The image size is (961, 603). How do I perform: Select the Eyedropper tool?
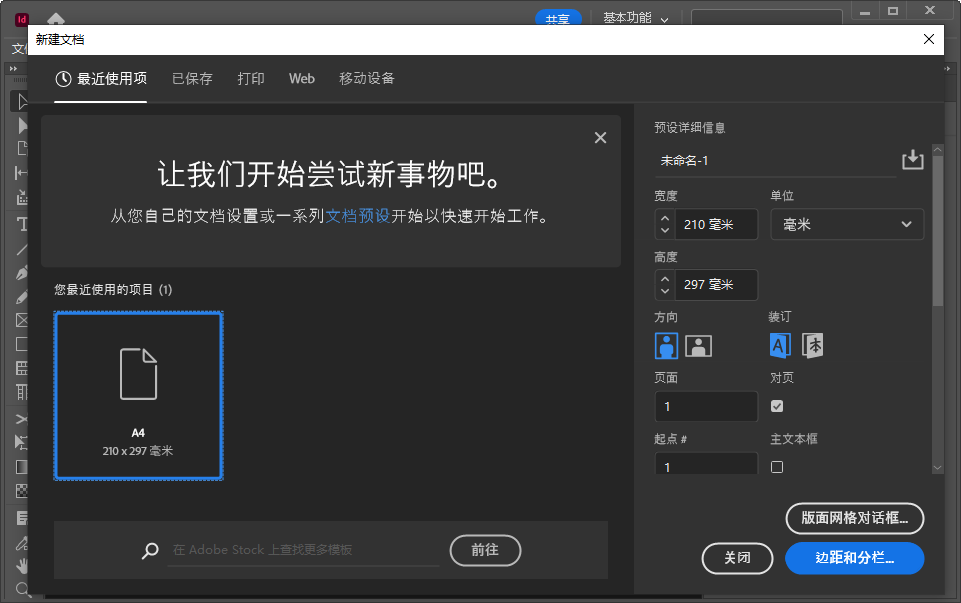(21, 542)
